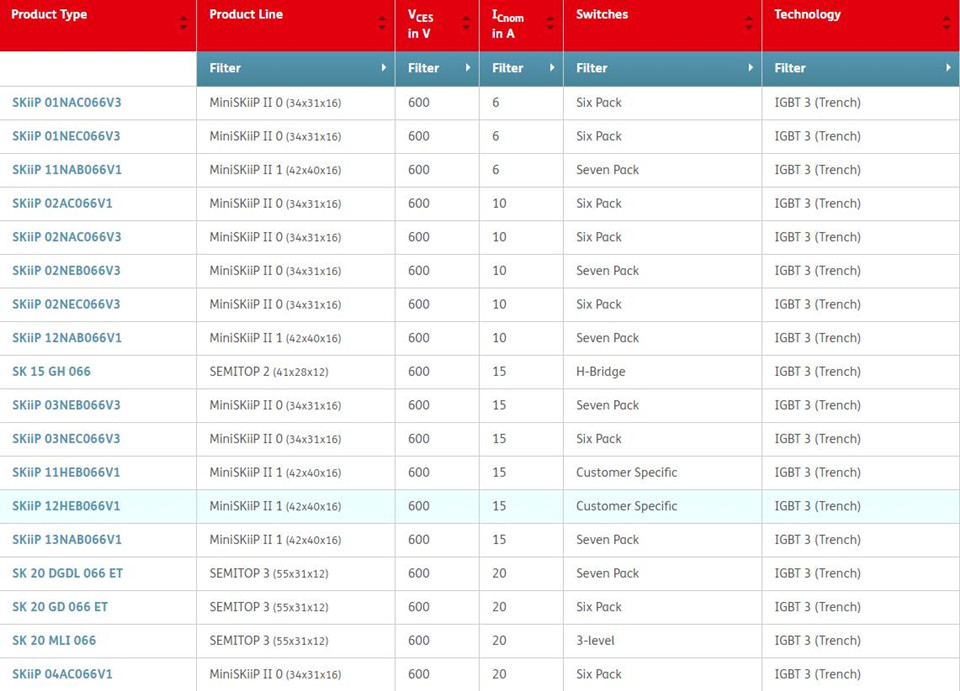The height and width of the screenshot is (691, 960).
Task: Select Seven Pack in SKiiP 03NEB066V3 row
Action: pos(607,405)
